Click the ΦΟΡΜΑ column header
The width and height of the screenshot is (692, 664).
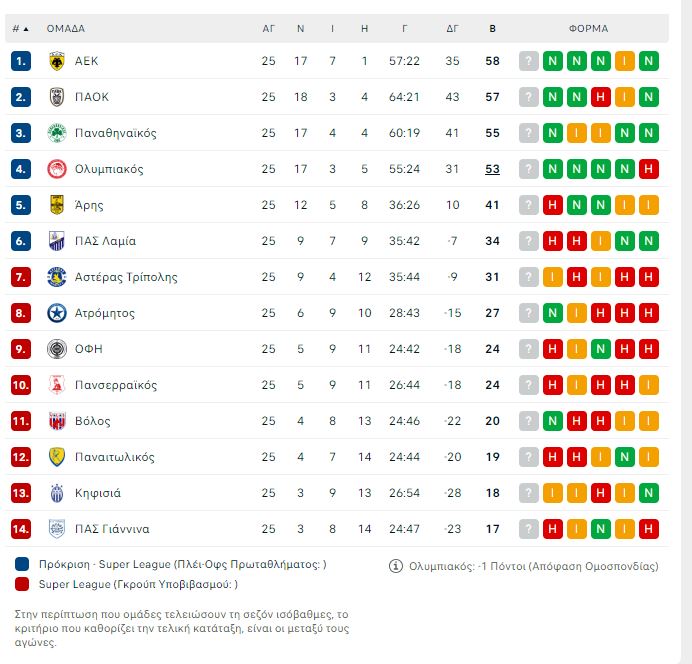click(588, 29)
